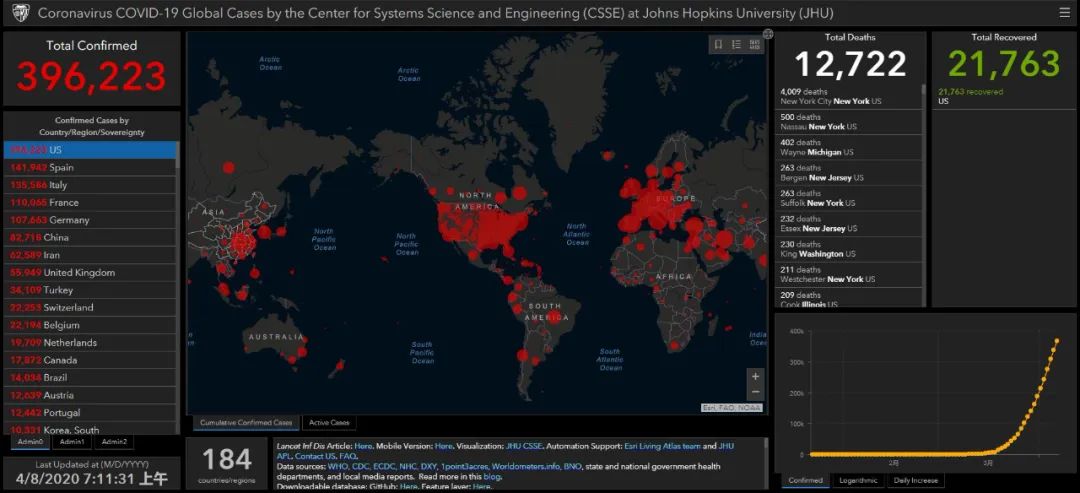Image resolution: width=1080 pixels, height=493 pixels.
Task: Show the Confirmed chart tab
Action: pos(805,481)
